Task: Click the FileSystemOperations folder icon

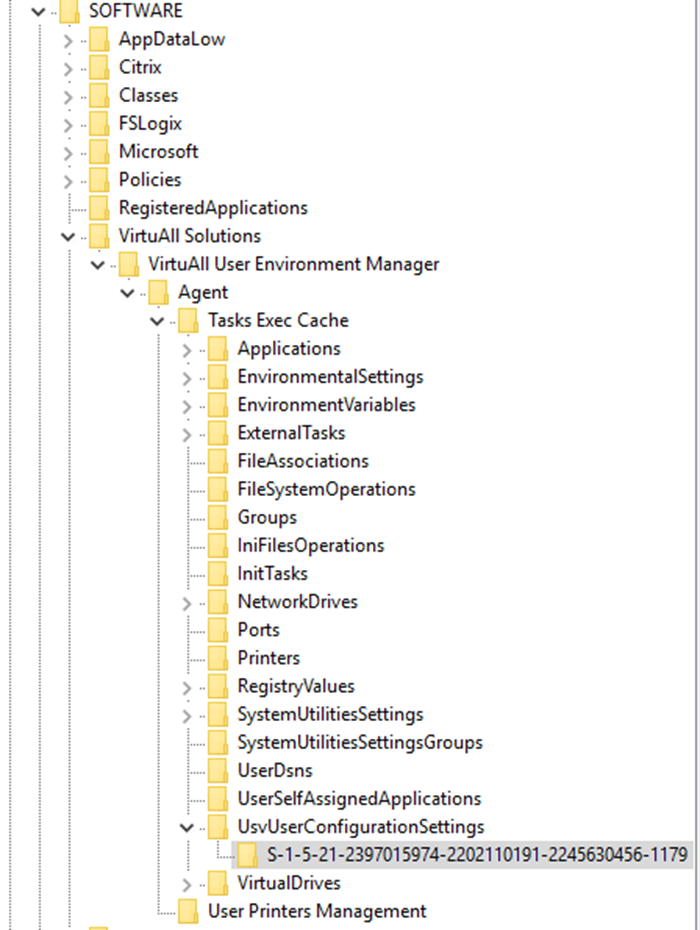Action: point(218,489)
